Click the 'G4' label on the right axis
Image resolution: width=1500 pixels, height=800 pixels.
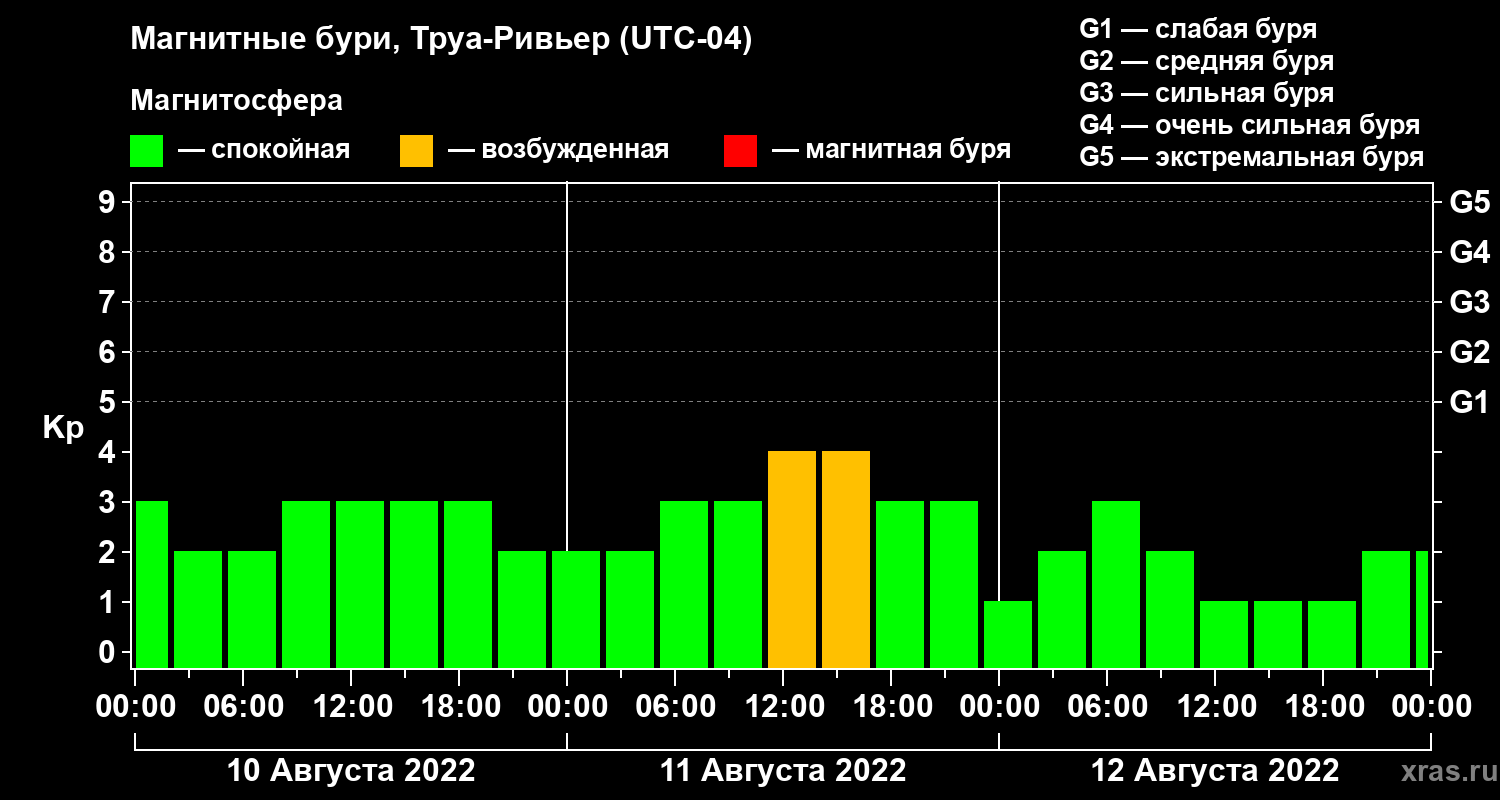pos(1469,253)
